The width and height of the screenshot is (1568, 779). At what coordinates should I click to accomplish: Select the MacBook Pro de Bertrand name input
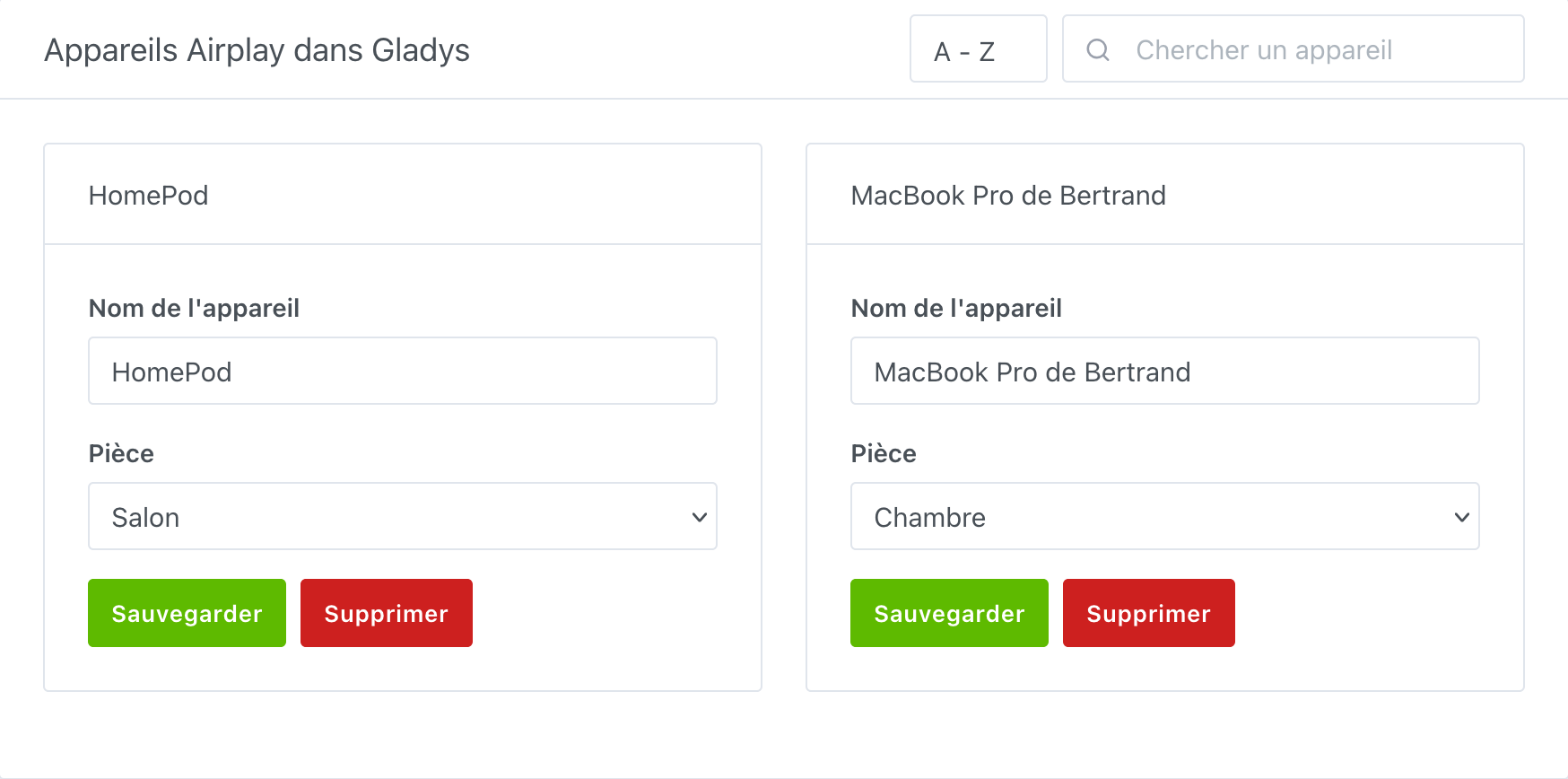pos(1164,371)
